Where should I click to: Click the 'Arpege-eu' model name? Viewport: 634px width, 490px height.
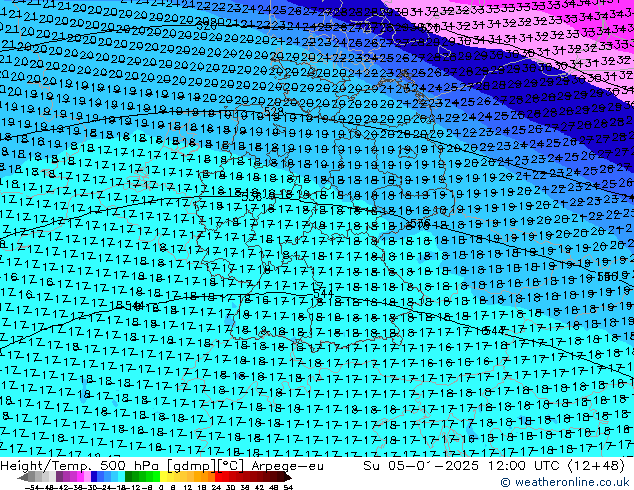click(x=287, y=466)
